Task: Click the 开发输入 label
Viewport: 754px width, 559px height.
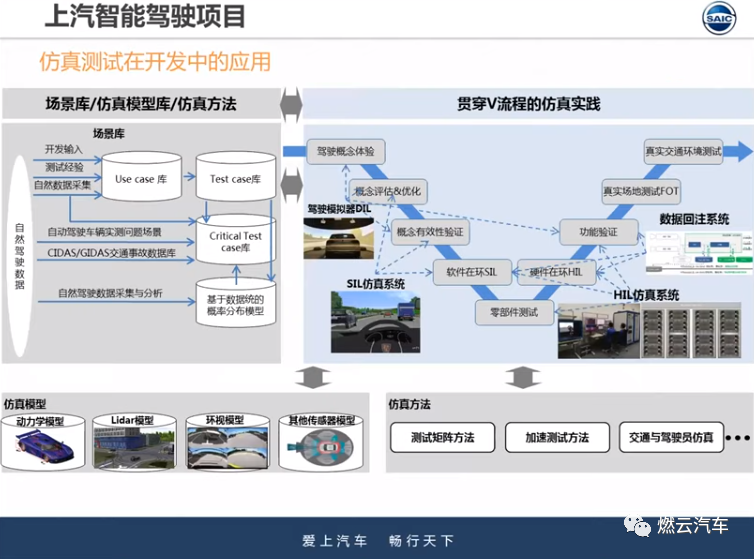Action: coord(63,149)
